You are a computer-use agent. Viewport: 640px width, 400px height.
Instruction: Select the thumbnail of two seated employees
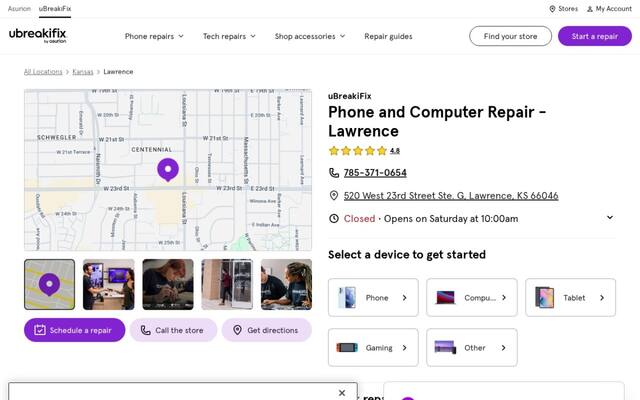tap(286, 284)
